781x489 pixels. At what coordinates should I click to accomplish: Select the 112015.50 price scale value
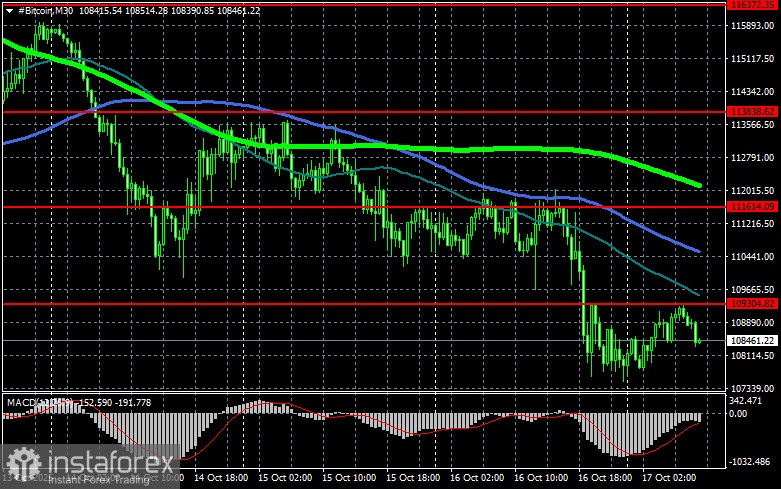752,191
